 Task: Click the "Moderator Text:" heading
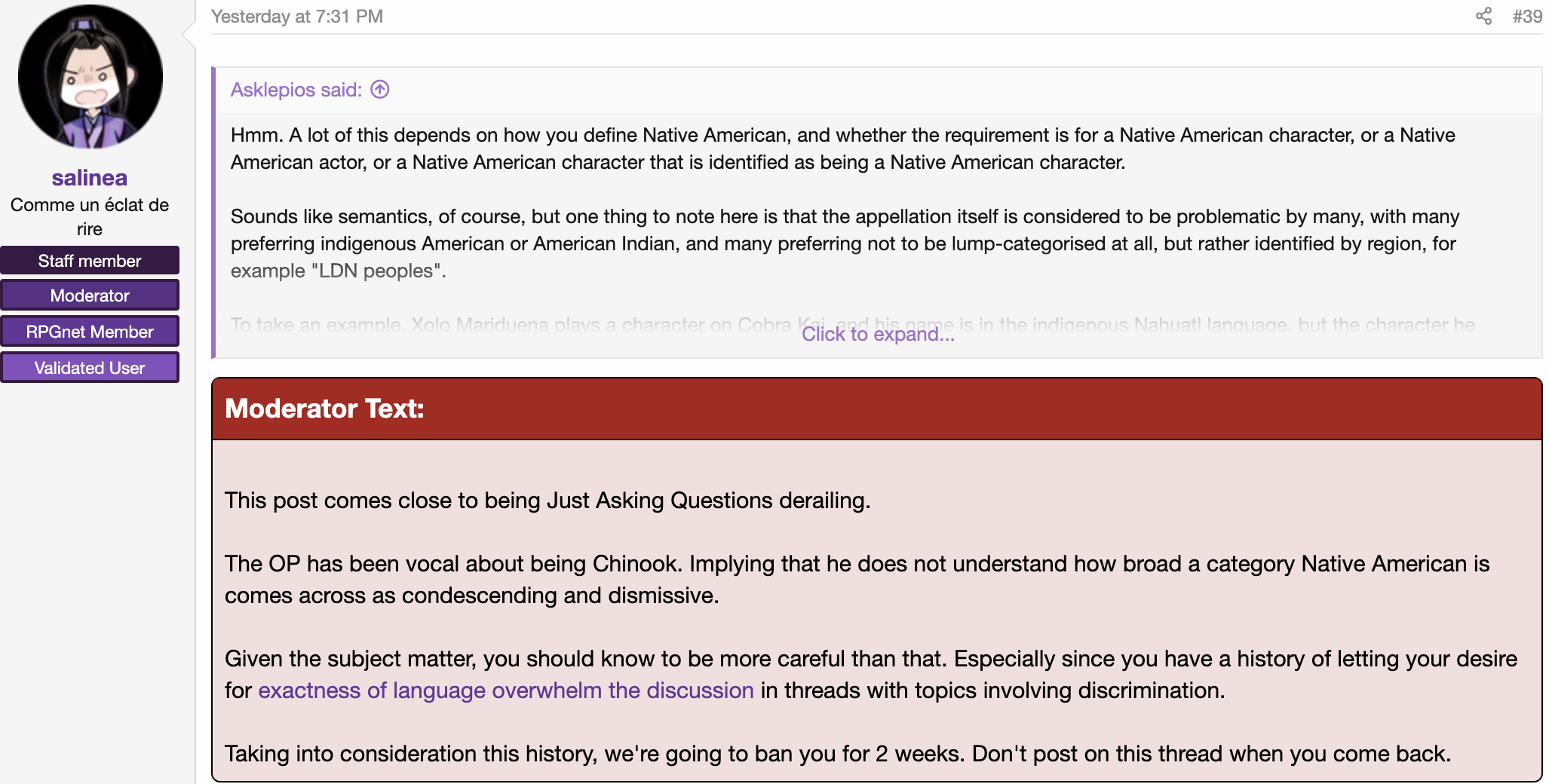(x=324, y=409)
